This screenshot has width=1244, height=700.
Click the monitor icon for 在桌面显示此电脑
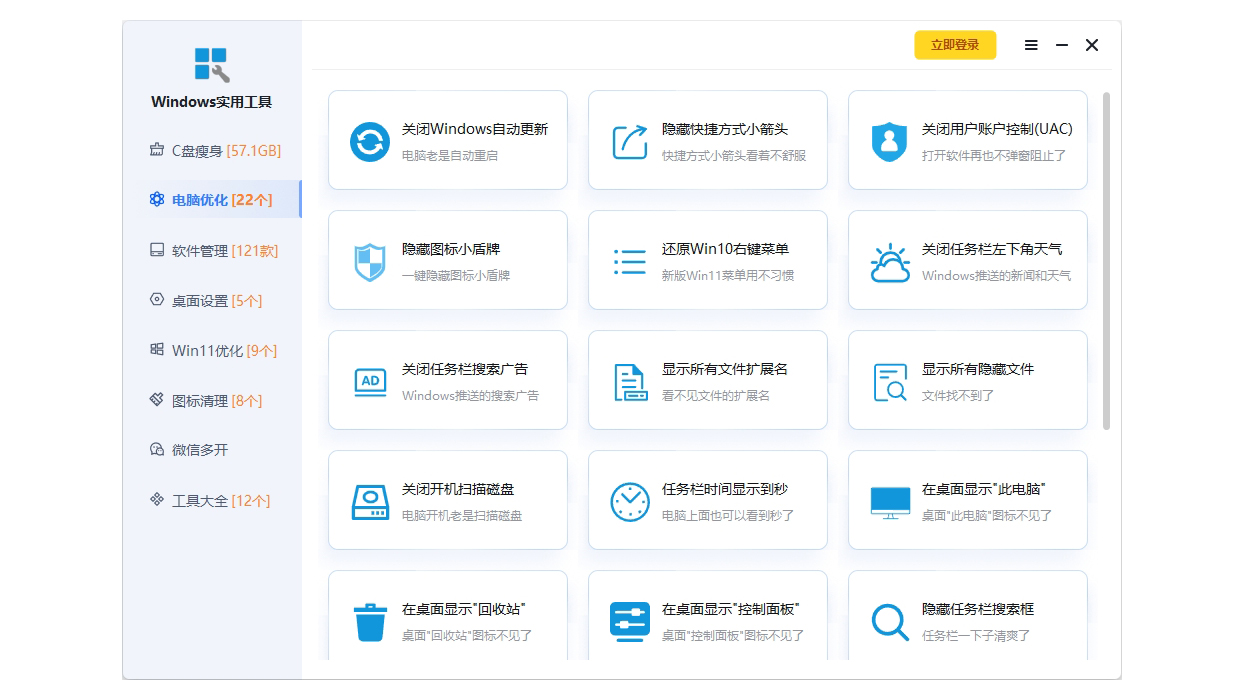click(x=889, y=501)
